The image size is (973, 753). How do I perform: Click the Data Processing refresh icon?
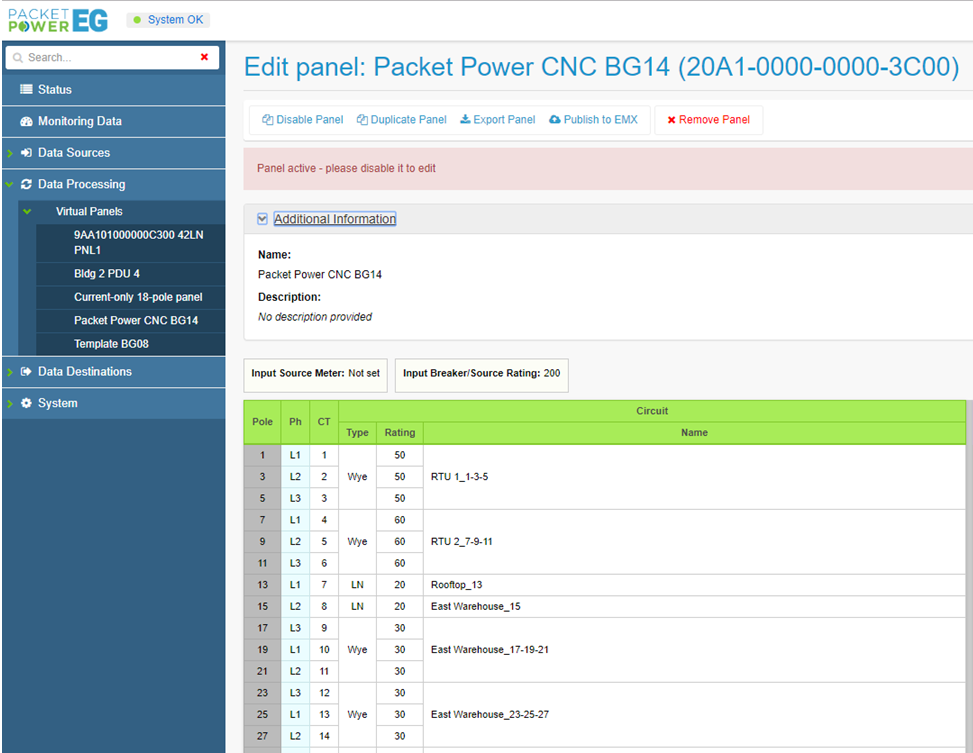tap(26, 185)
